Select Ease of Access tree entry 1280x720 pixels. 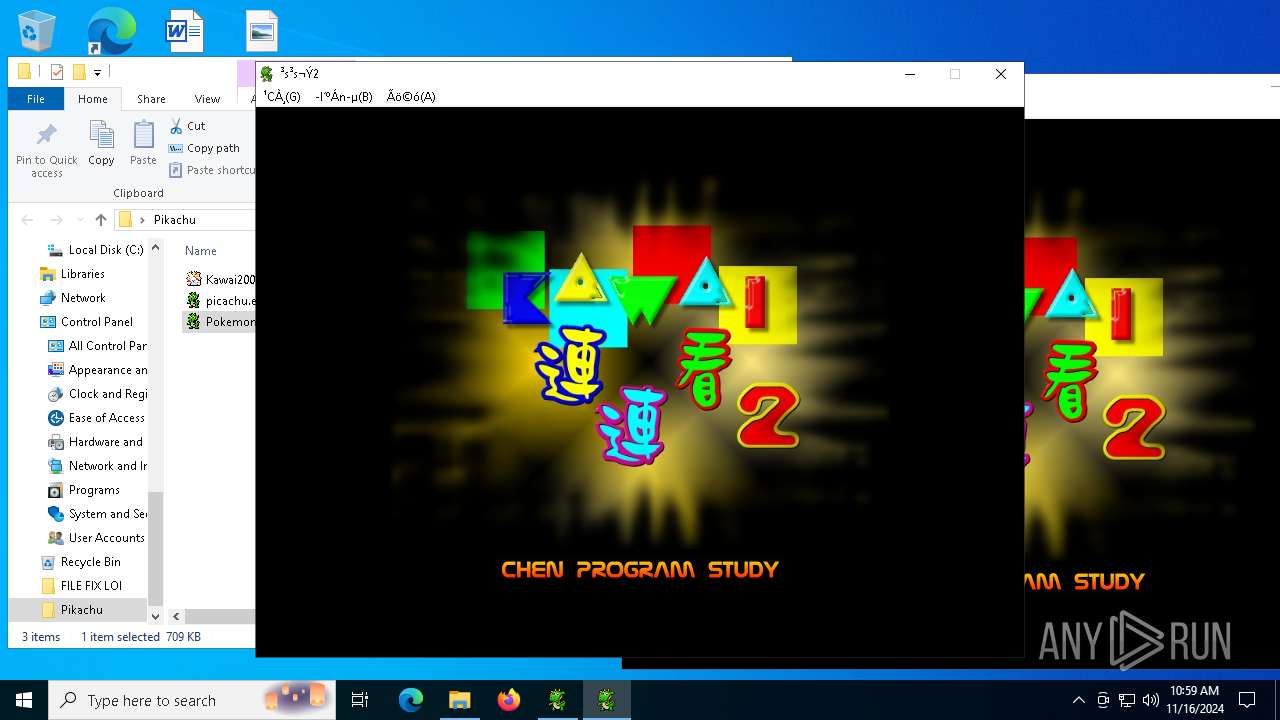click(x=97, y=418)
